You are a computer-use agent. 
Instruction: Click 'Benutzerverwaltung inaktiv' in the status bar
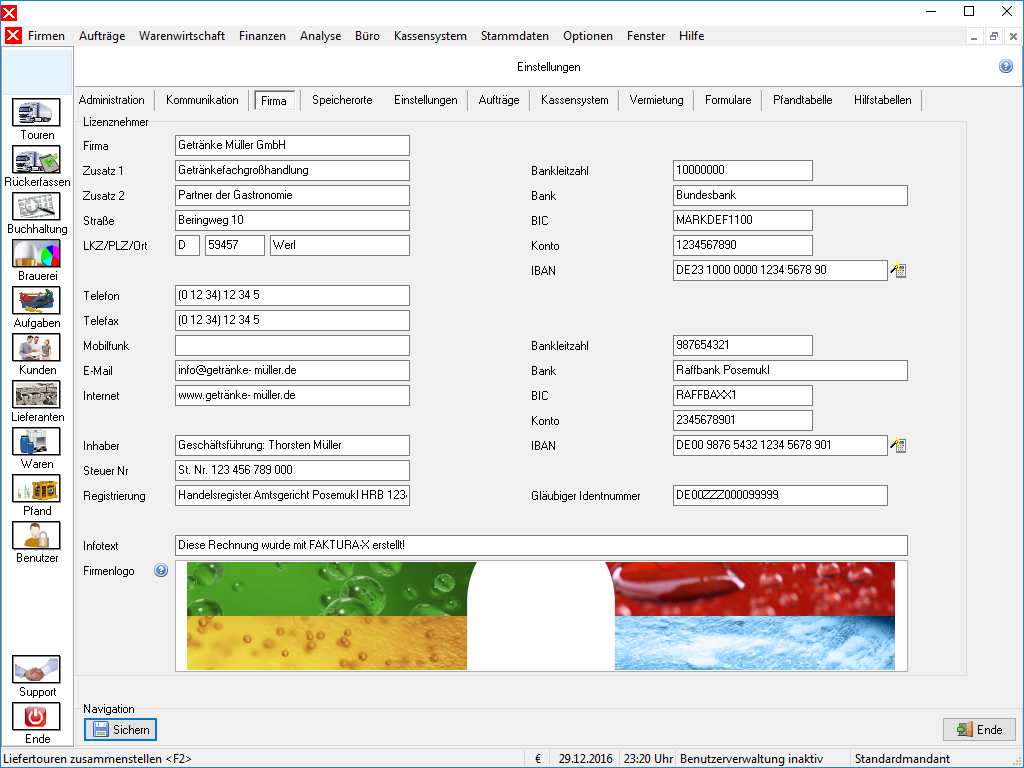click(x=751, y=759)
